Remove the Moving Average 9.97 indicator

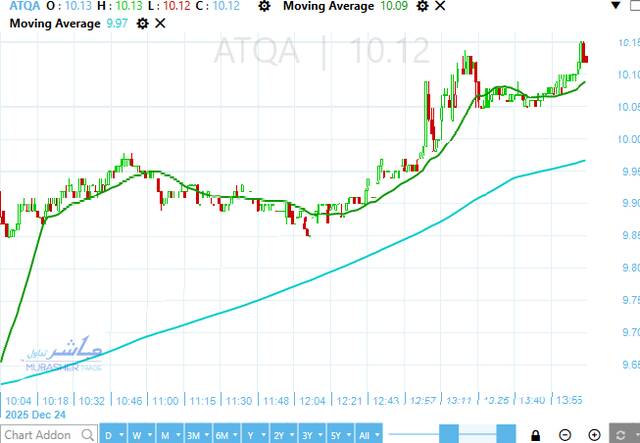pyautogui.click(x=160, y=22)
